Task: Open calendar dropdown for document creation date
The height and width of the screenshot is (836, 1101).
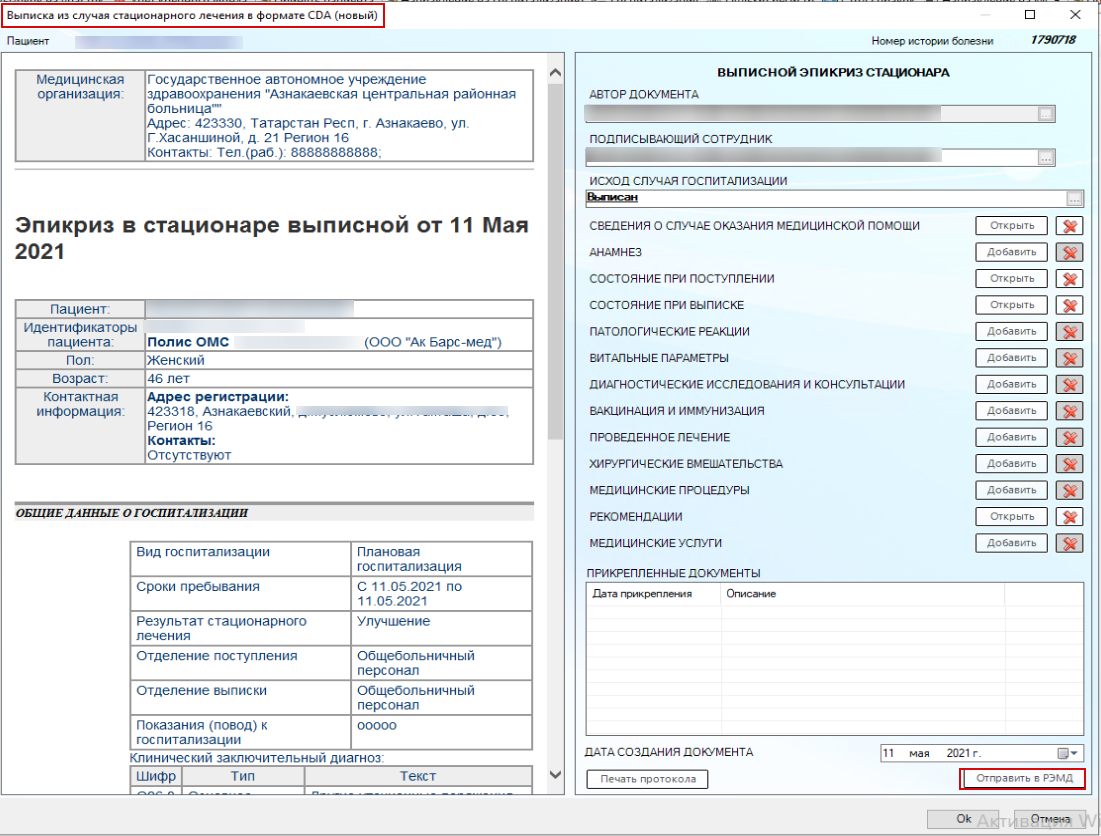Action: (1067, 753)
